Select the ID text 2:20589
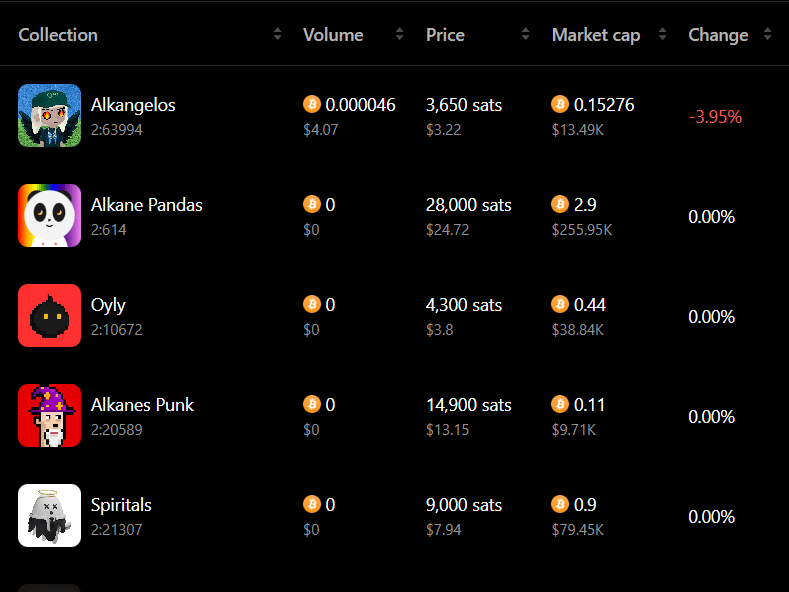Screen dimensions: 789x592 (116, 430)
